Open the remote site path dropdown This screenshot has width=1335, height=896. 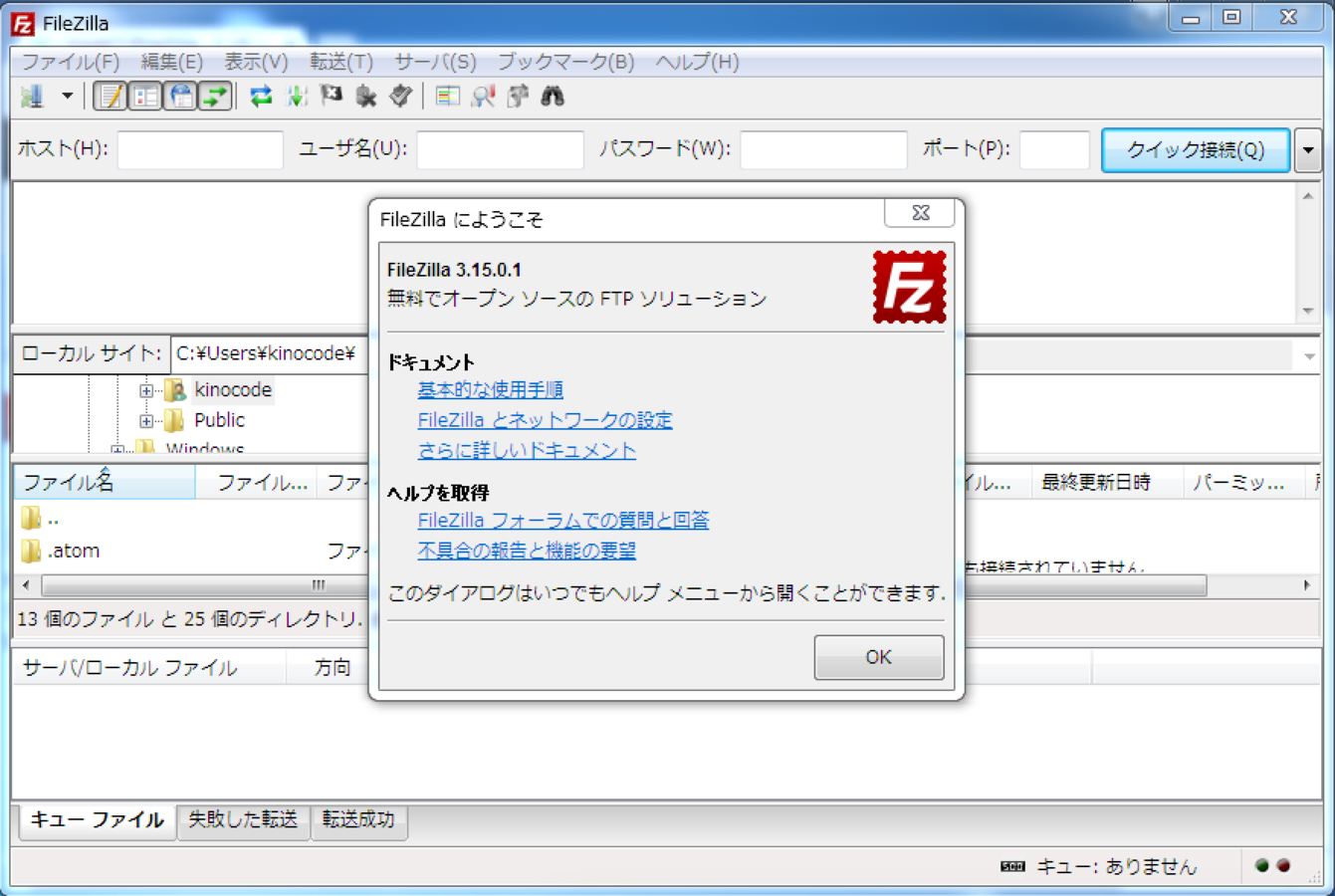click(x=1309, y=355)
